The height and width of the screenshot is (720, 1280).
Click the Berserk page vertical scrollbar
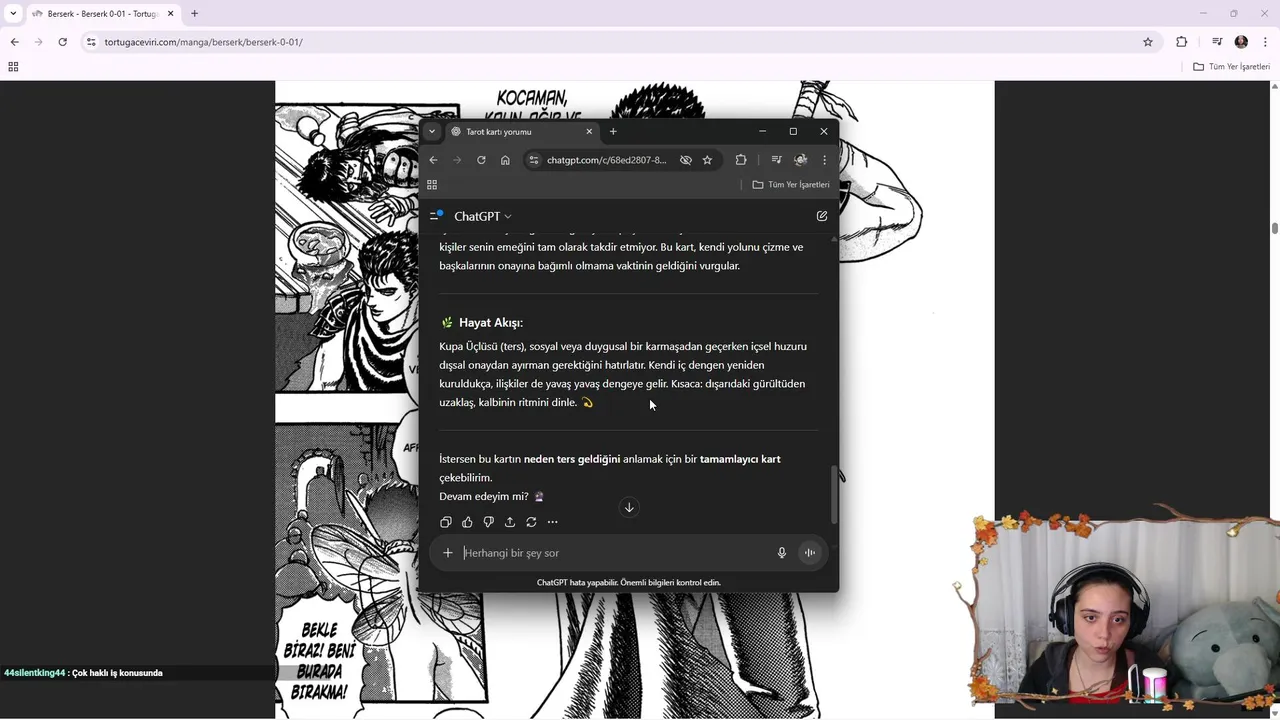tap(1275, 228)
